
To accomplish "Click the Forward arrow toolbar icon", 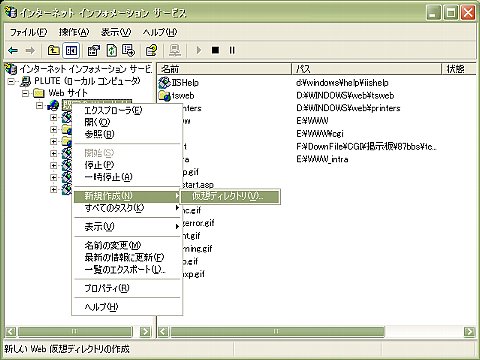I will [x=30, y=50].
